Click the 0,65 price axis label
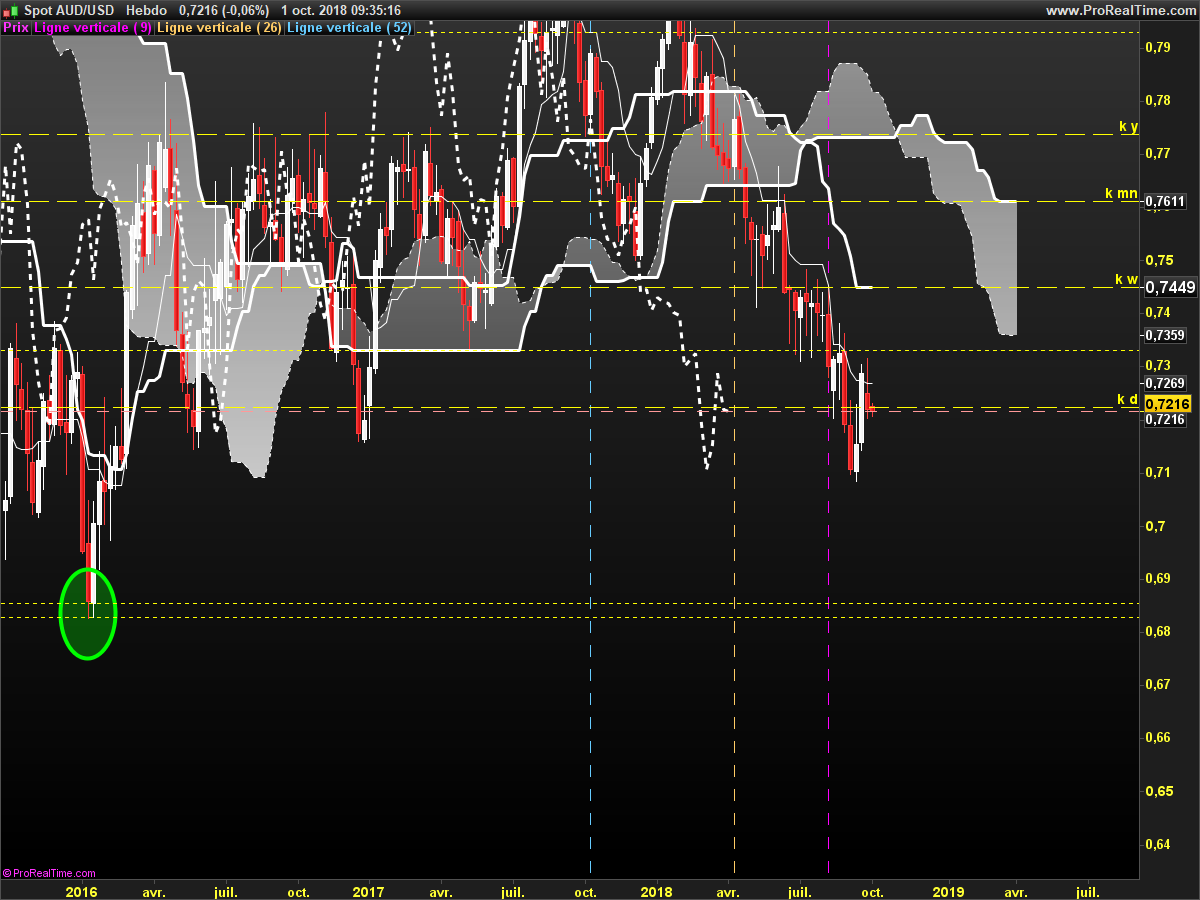This screenshot has width=1200, height=900. (x=1159, y=791)
